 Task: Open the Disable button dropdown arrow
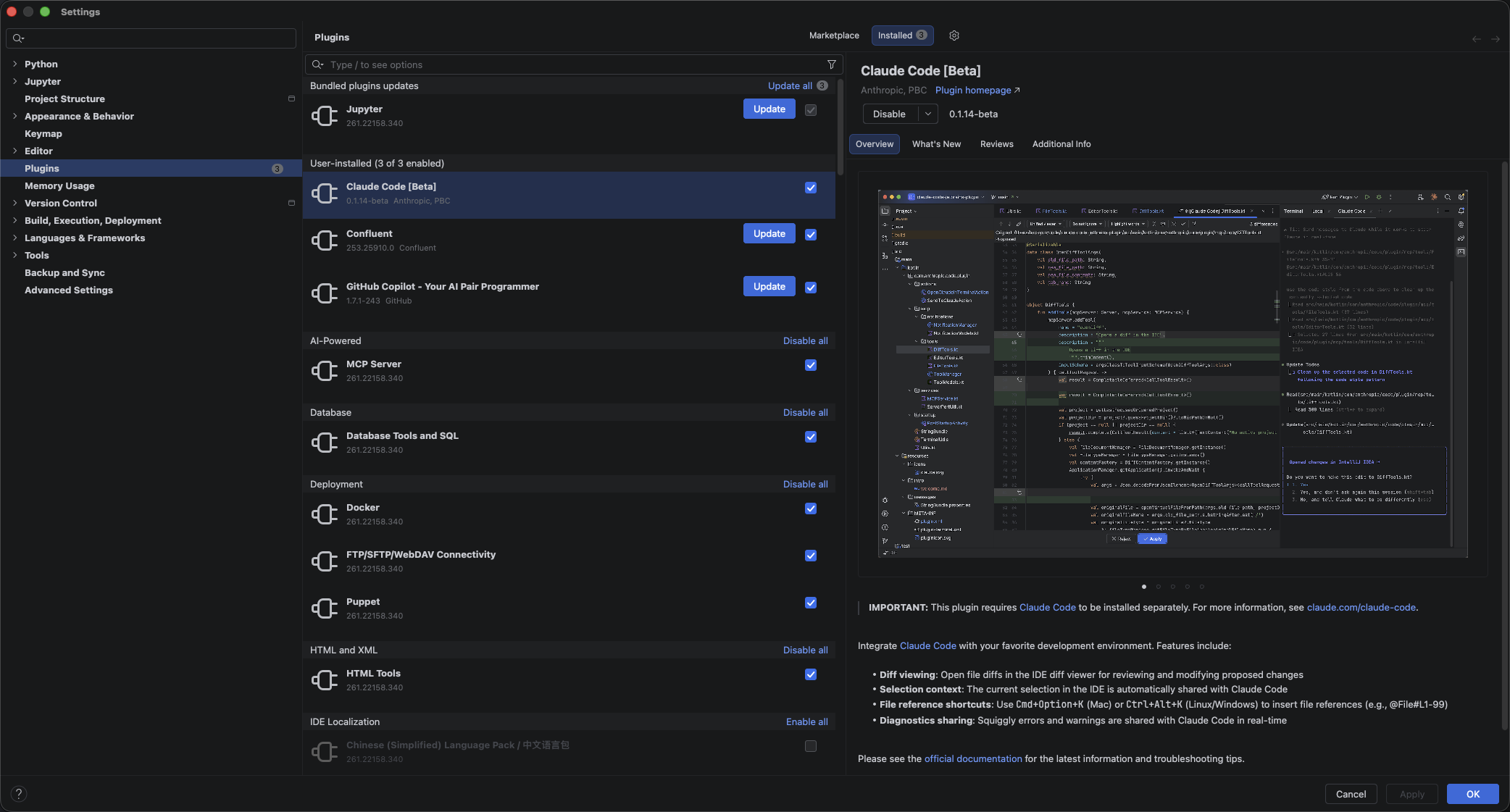coord(927,114)
